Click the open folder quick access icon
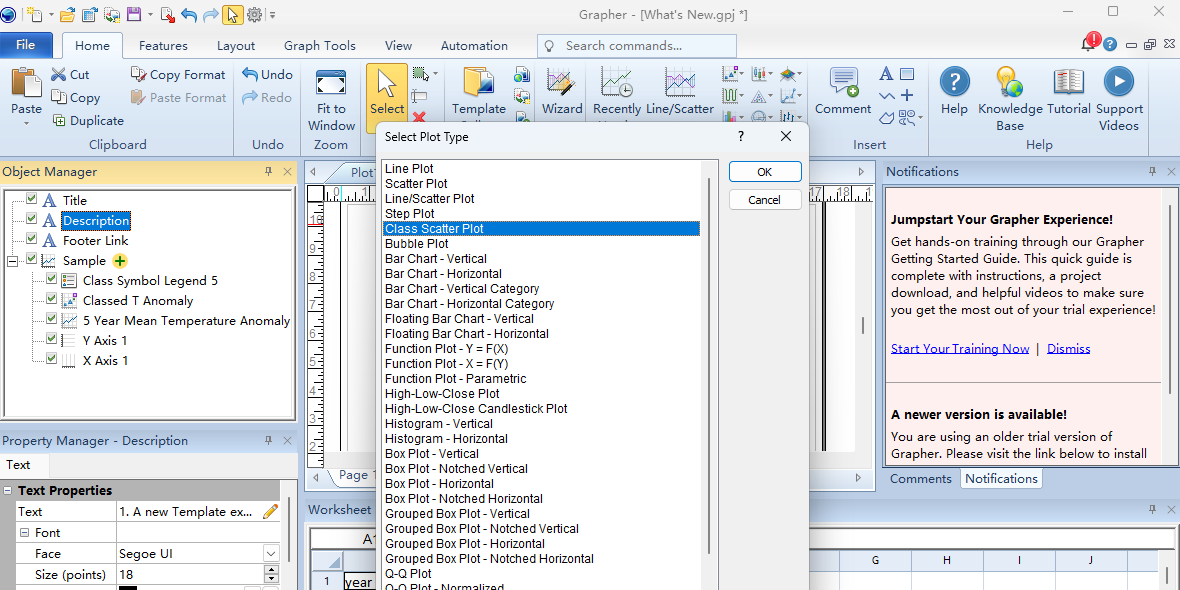The image size is (1180, 590). click(x=67, y=14)
